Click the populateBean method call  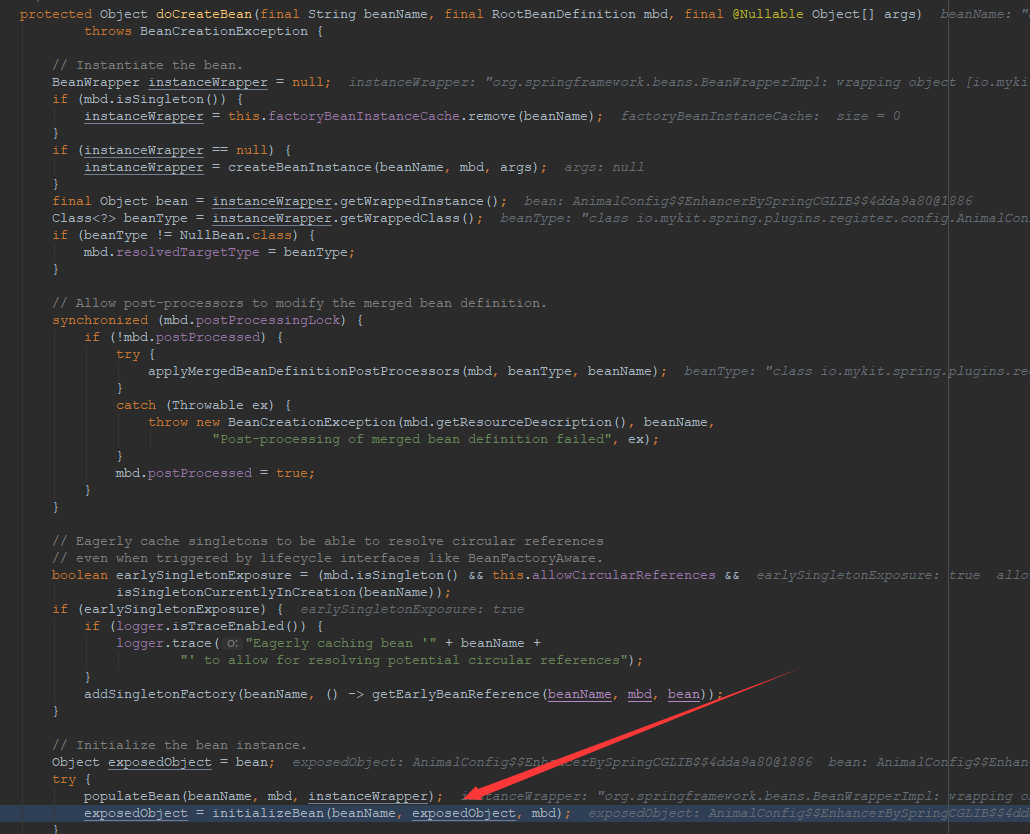[x=131, y=796]
